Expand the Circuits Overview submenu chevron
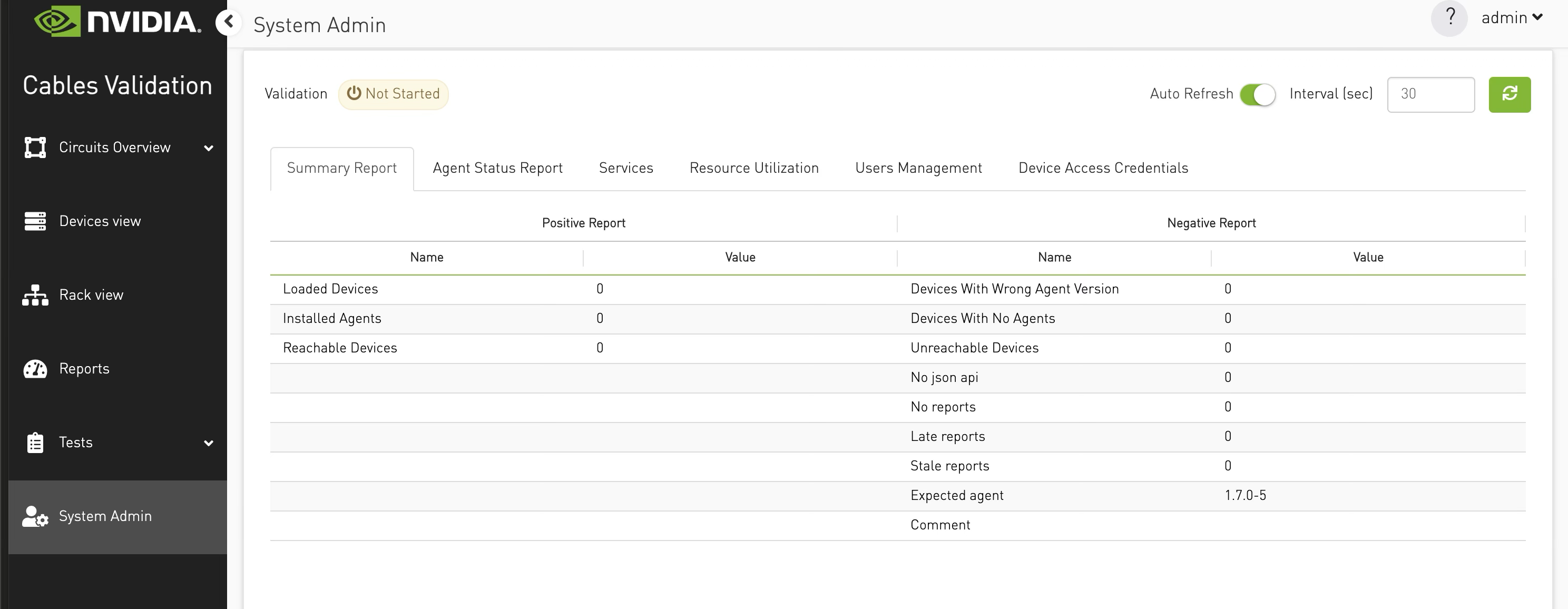 208,148
